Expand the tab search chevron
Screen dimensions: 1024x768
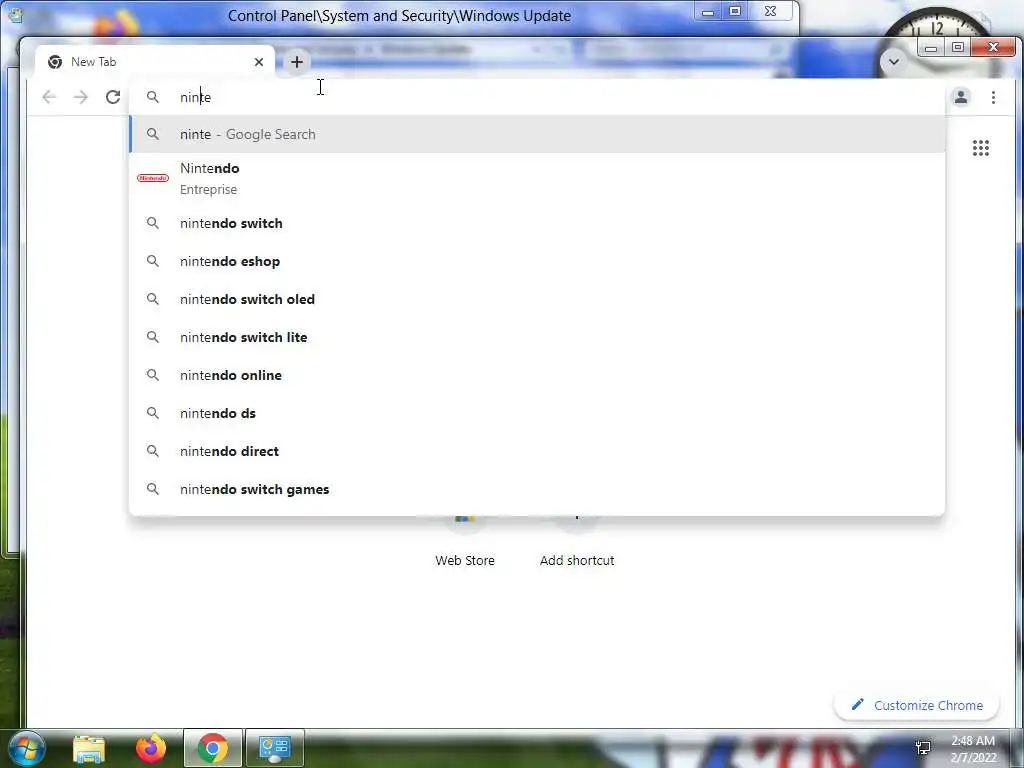point(893,62)
